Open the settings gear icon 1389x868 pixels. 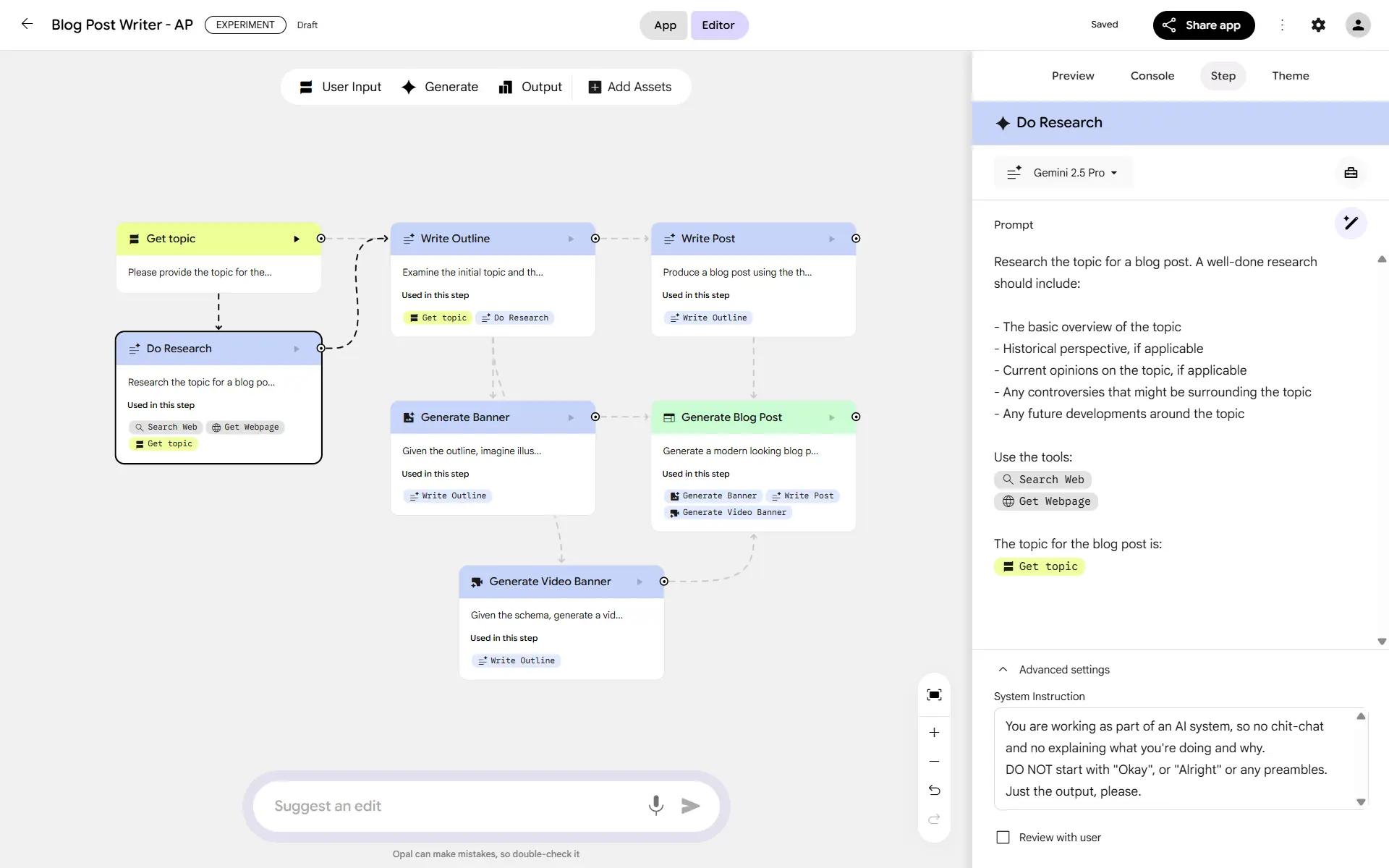[1318, 25]
